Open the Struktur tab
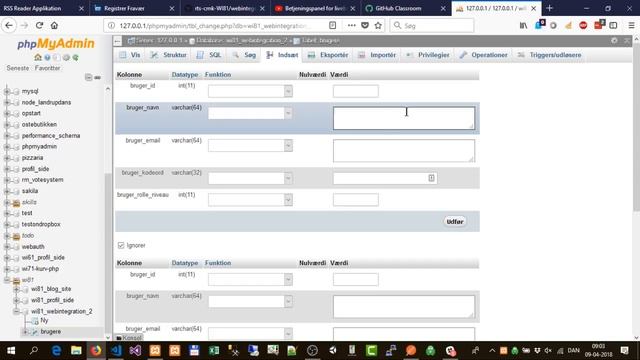 [169, 55]
